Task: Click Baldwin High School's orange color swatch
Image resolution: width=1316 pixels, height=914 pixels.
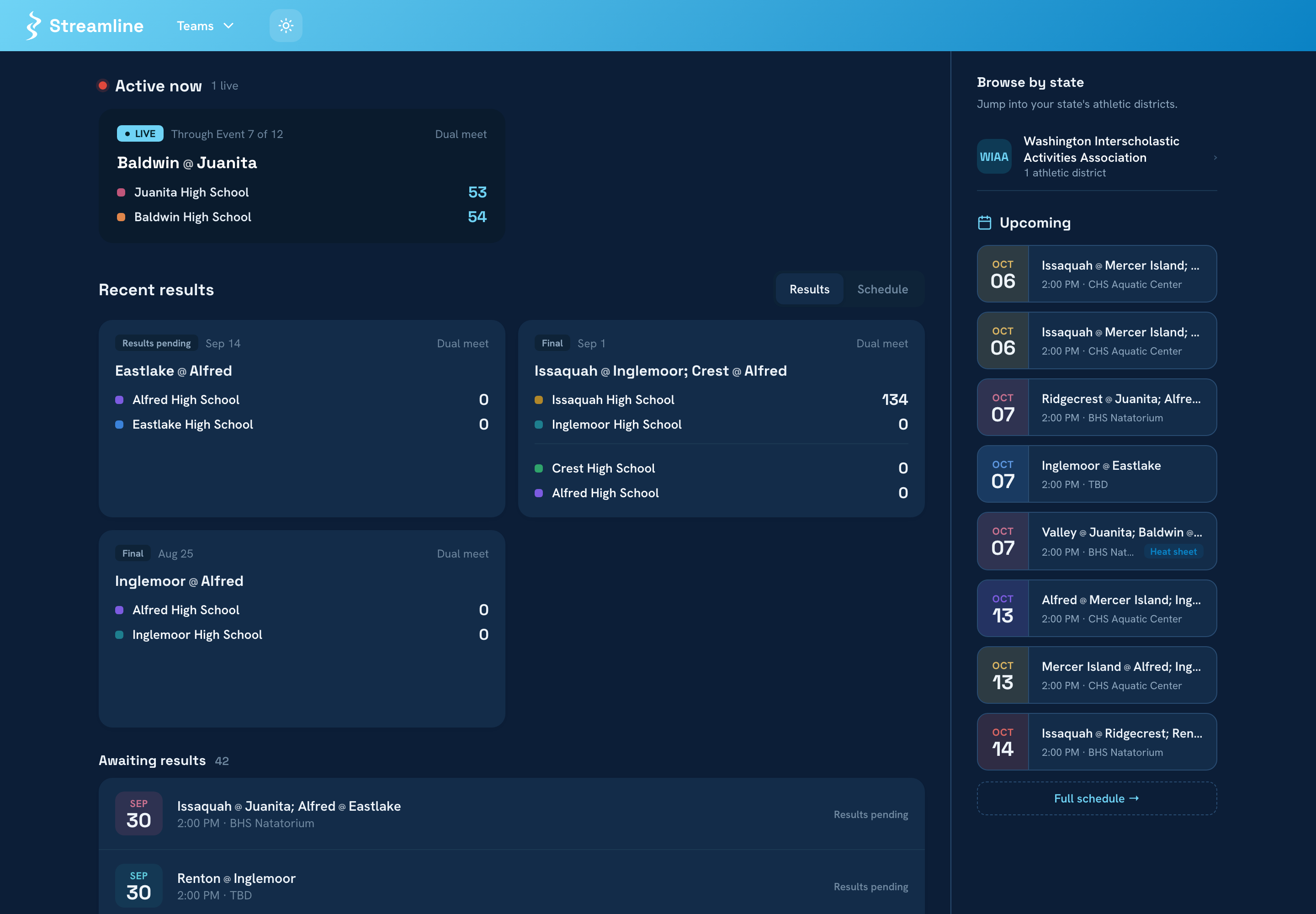Action: click(x=121, y=217)
